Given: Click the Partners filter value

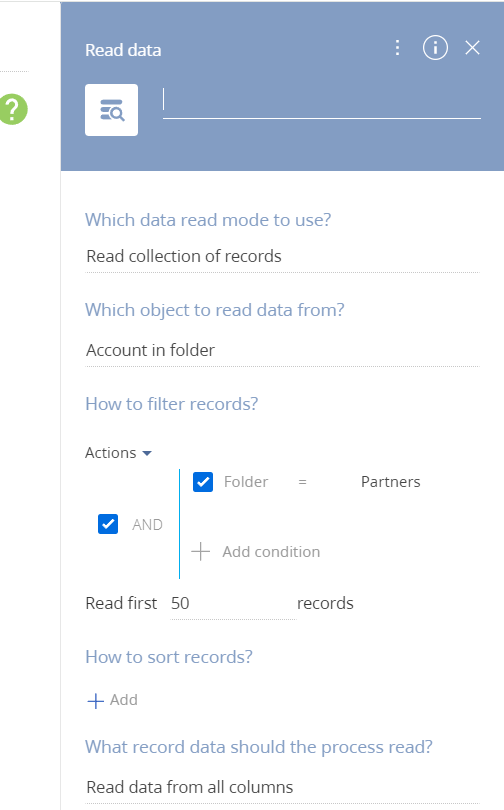Looking at the screenshot, I should [390, 482].
